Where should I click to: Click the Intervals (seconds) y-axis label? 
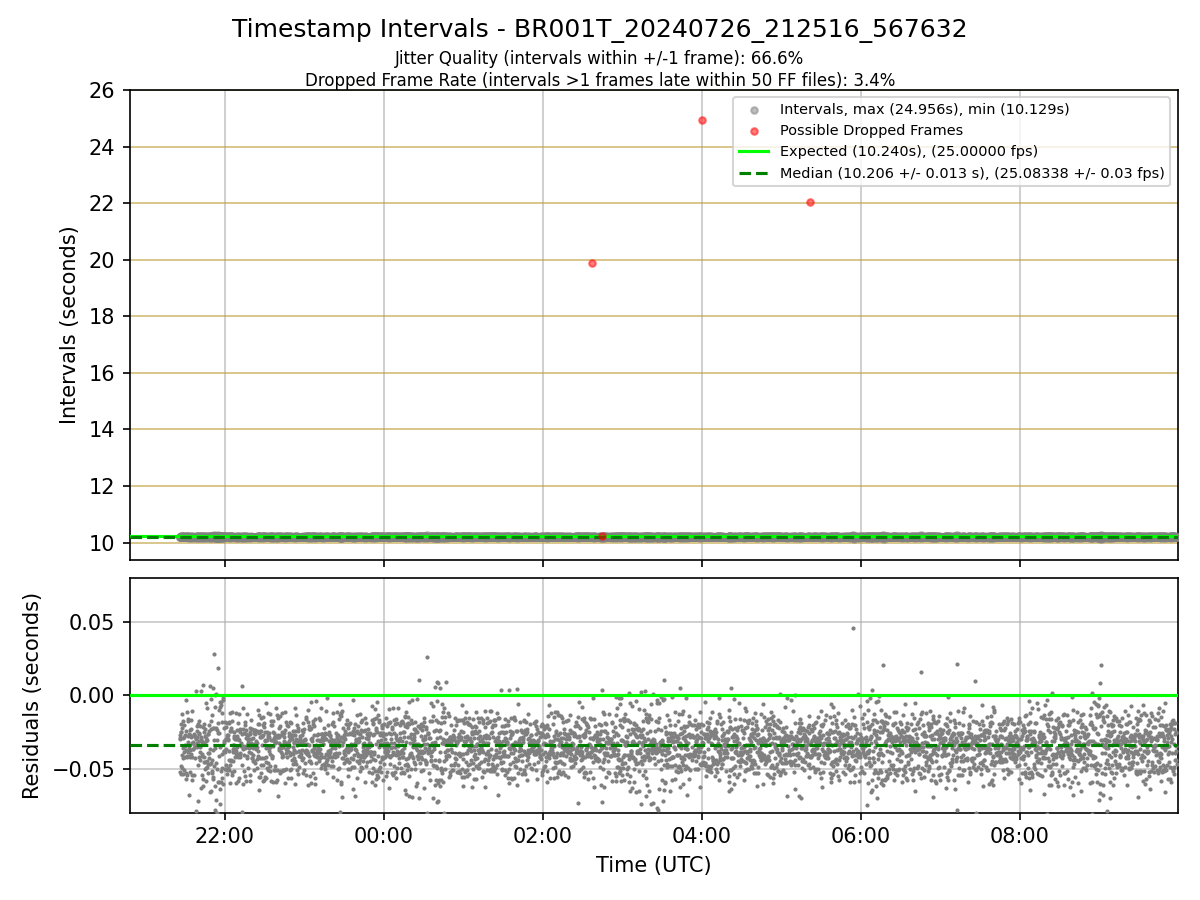tap(68, 325)
